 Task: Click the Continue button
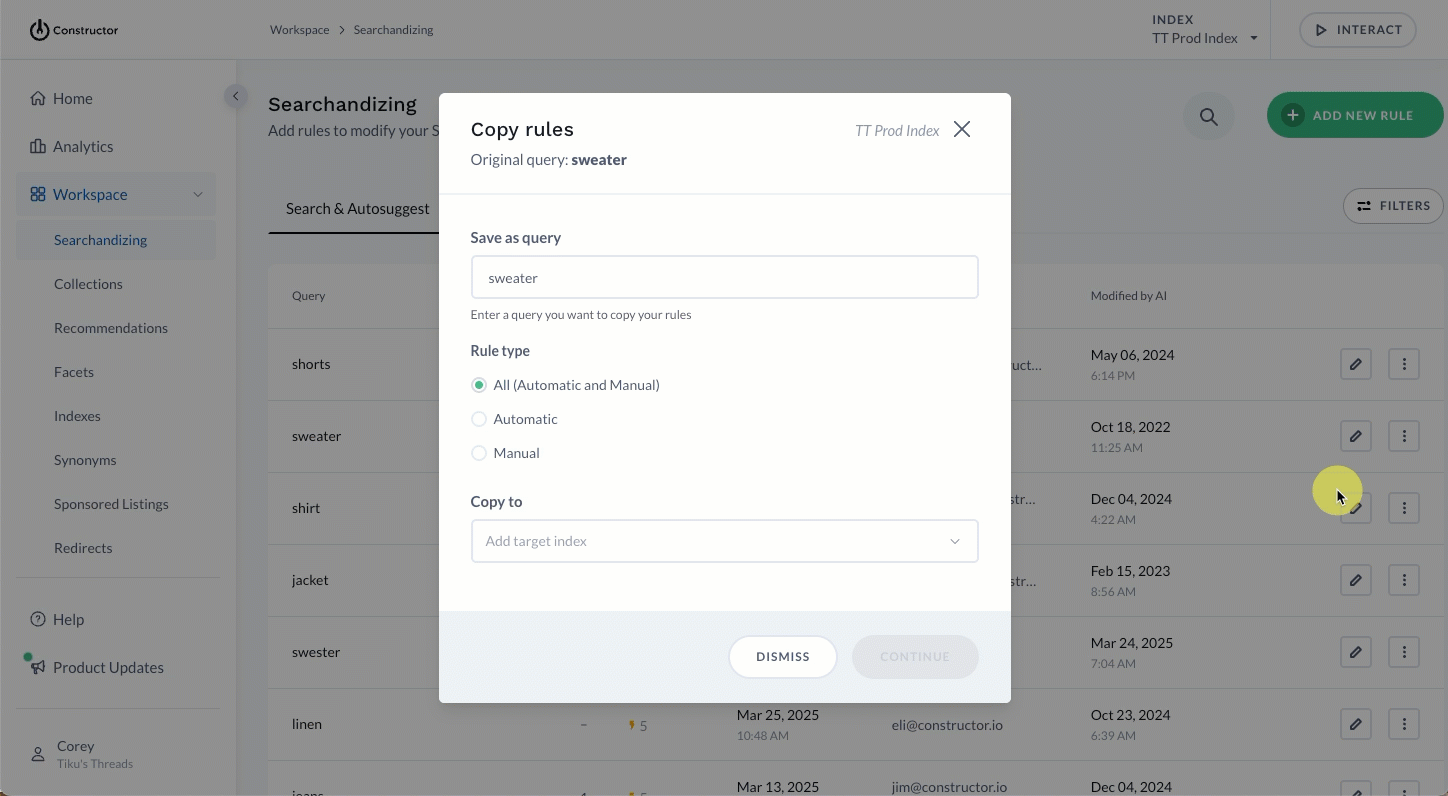[x=915, y=657]
